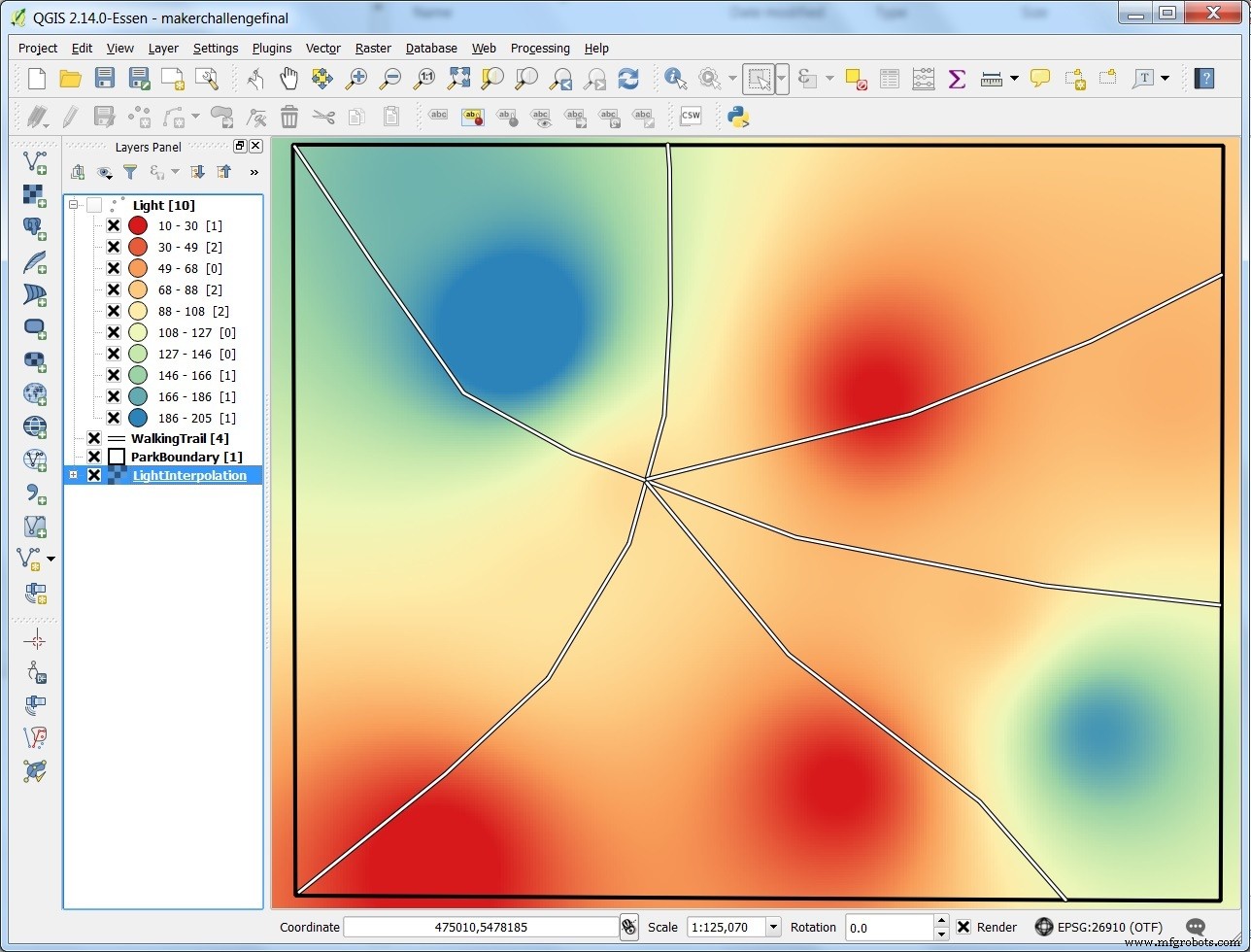This screenshot has width=1251, height=952.
Task: Expand the LightInterpolation layer tree
Action: 73,475
